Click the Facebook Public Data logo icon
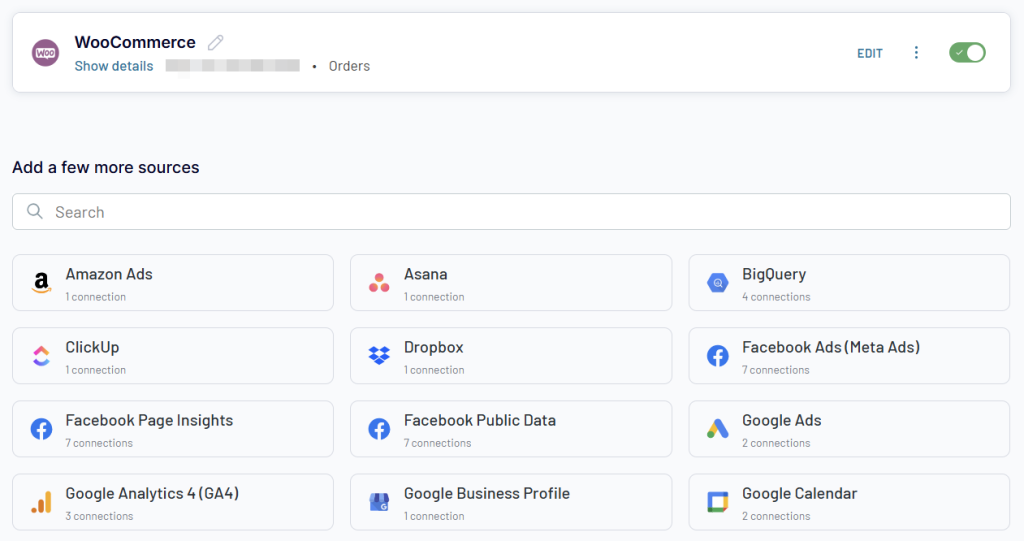 pyautogui.click(x=379, y=429)
